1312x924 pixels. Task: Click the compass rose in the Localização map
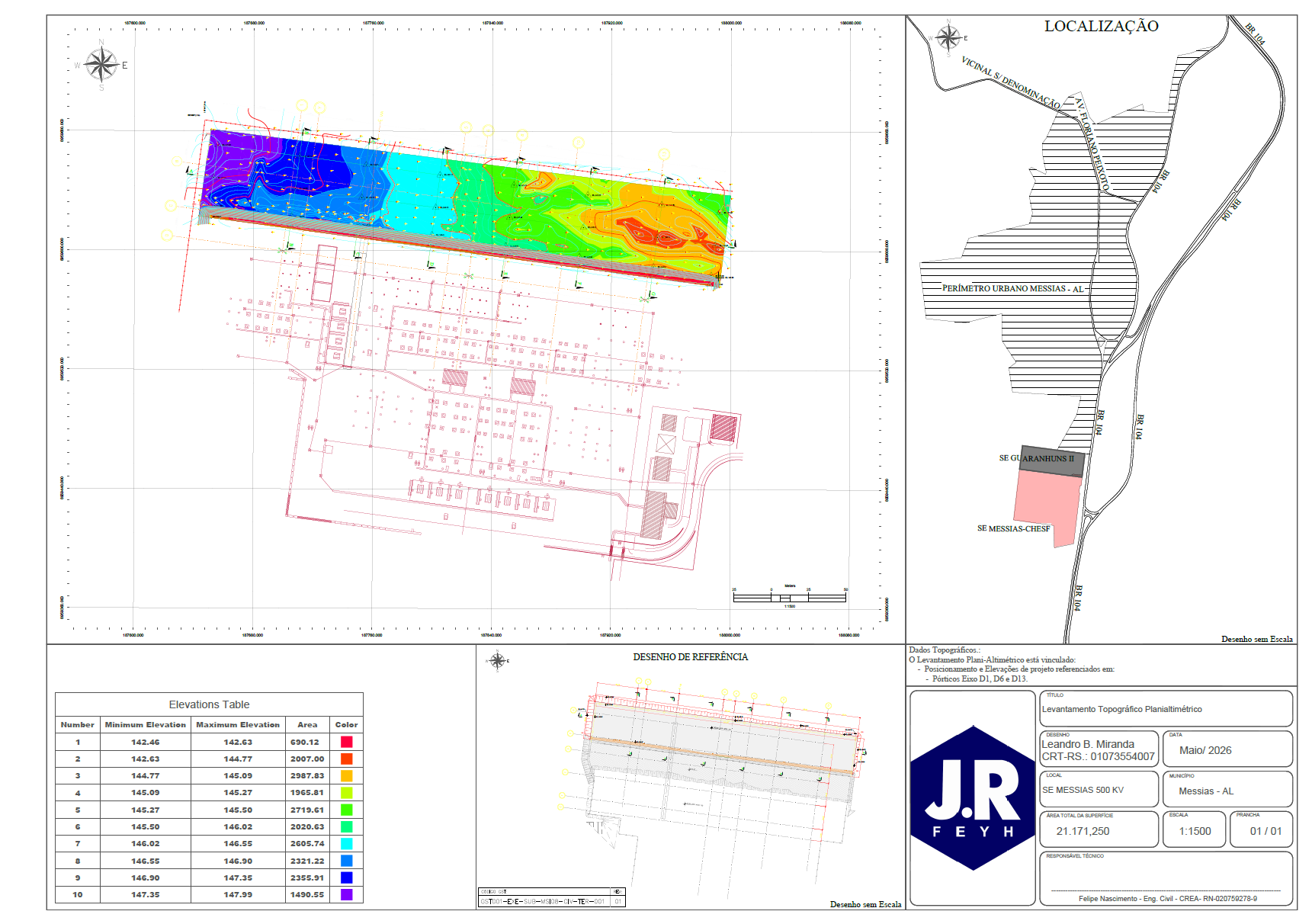[948, 38]
